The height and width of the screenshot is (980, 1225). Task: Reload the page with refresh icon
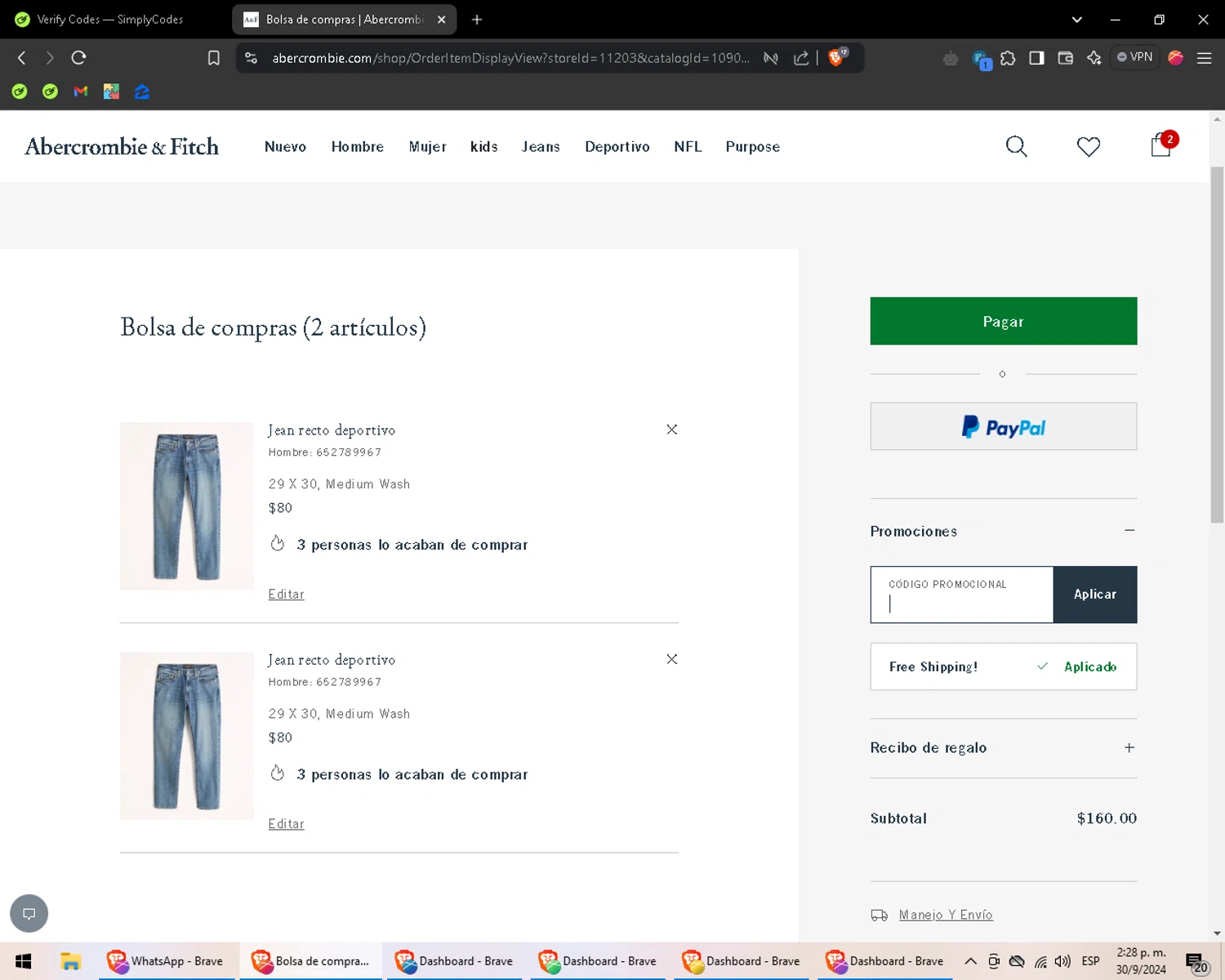coord(78,58)
